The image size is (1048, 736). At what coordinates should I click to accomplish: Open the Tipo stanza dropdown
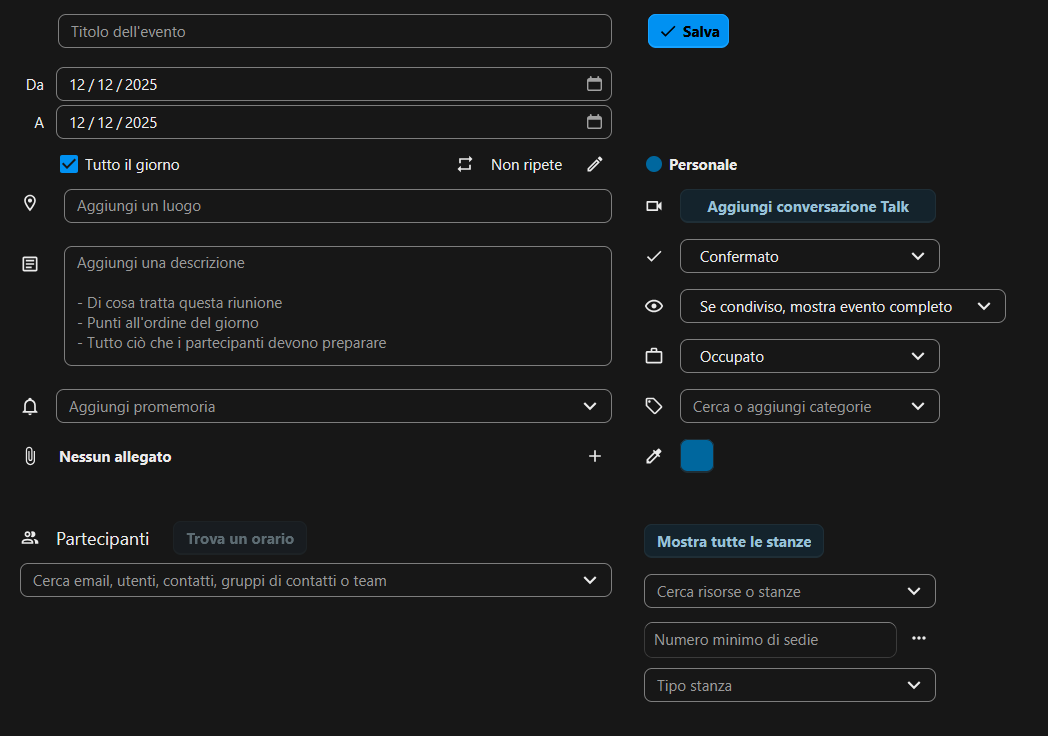[x=789, y=686]
